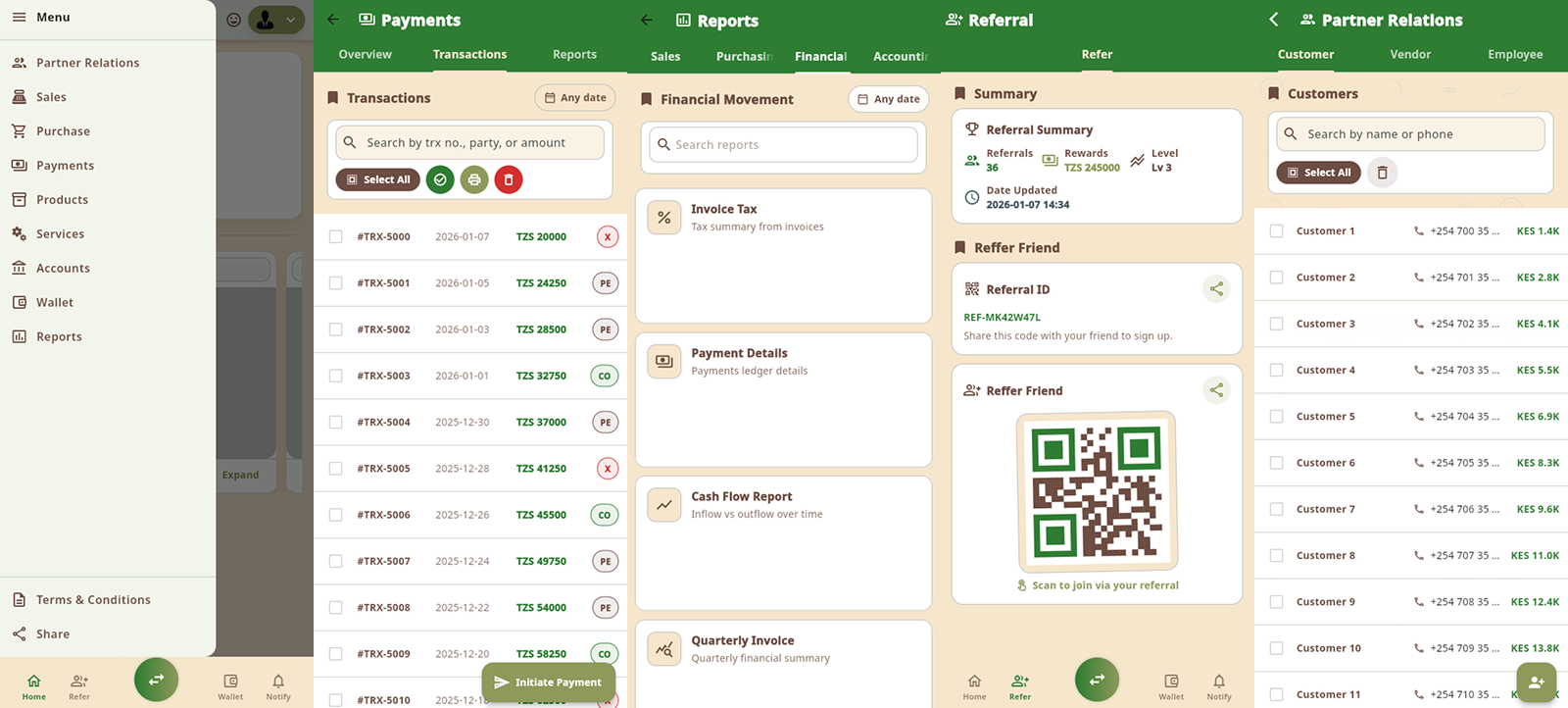Image resolution: width=1568 pixels, height=708 pixels.
Task: Open the Notify bell in Referral screen
Action: (1218, 686)
